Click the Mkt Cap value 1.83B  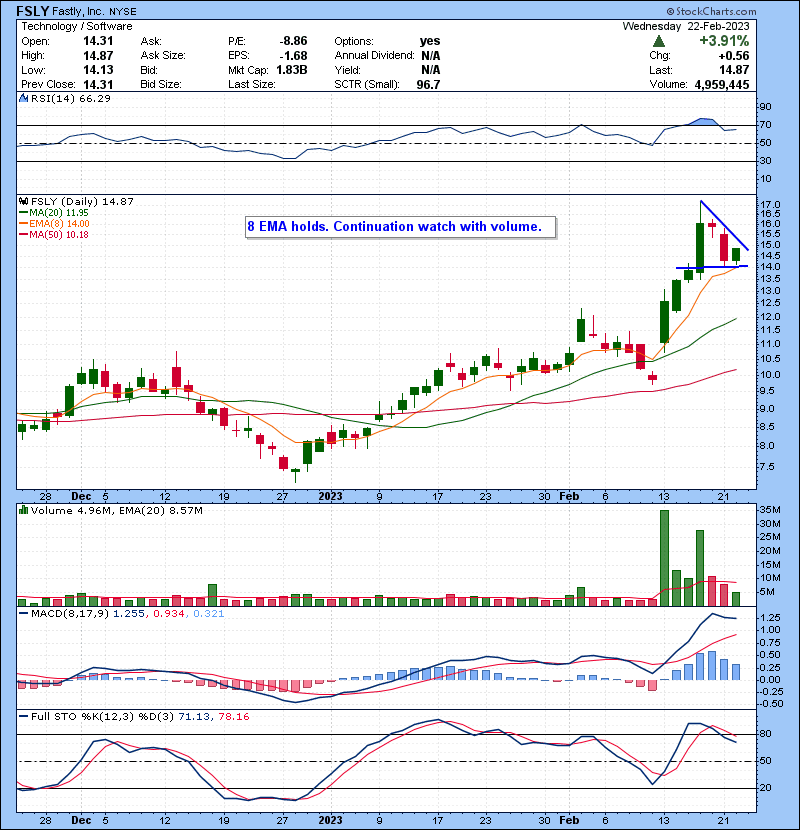click(292, 70)
